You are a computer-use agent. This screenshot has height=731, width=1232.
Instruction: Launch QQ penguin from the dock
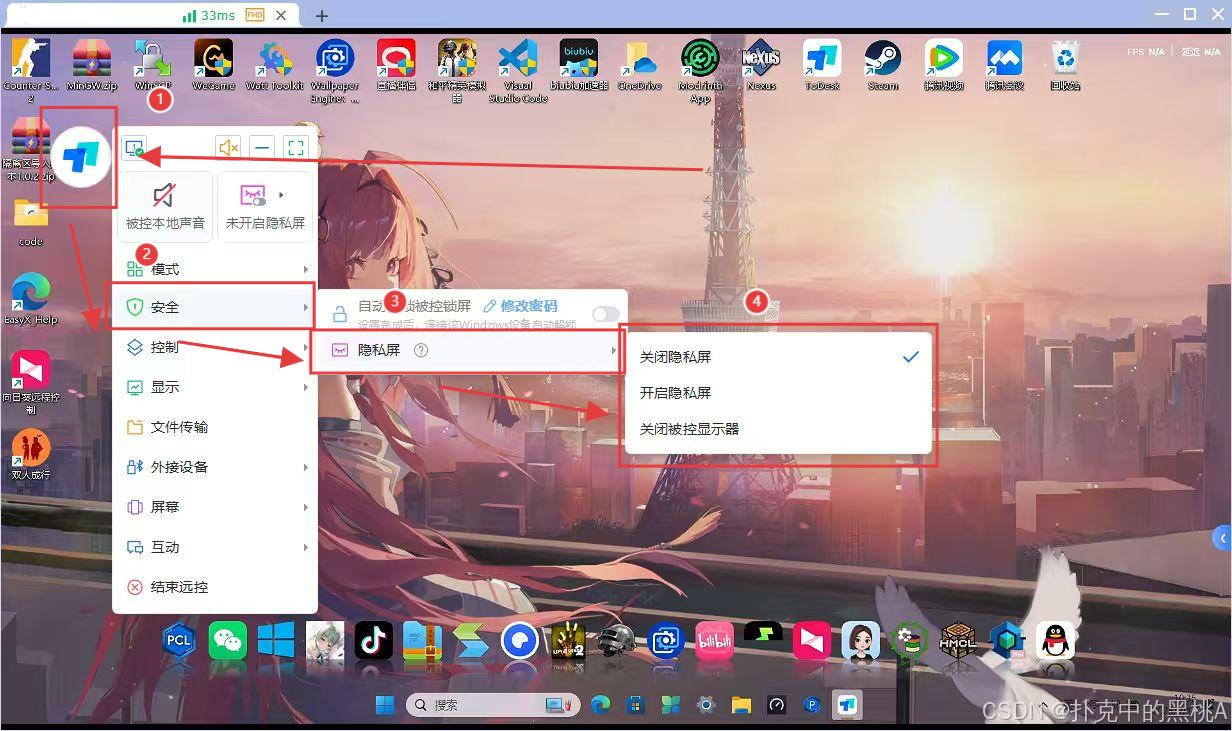pos(1055,640)
